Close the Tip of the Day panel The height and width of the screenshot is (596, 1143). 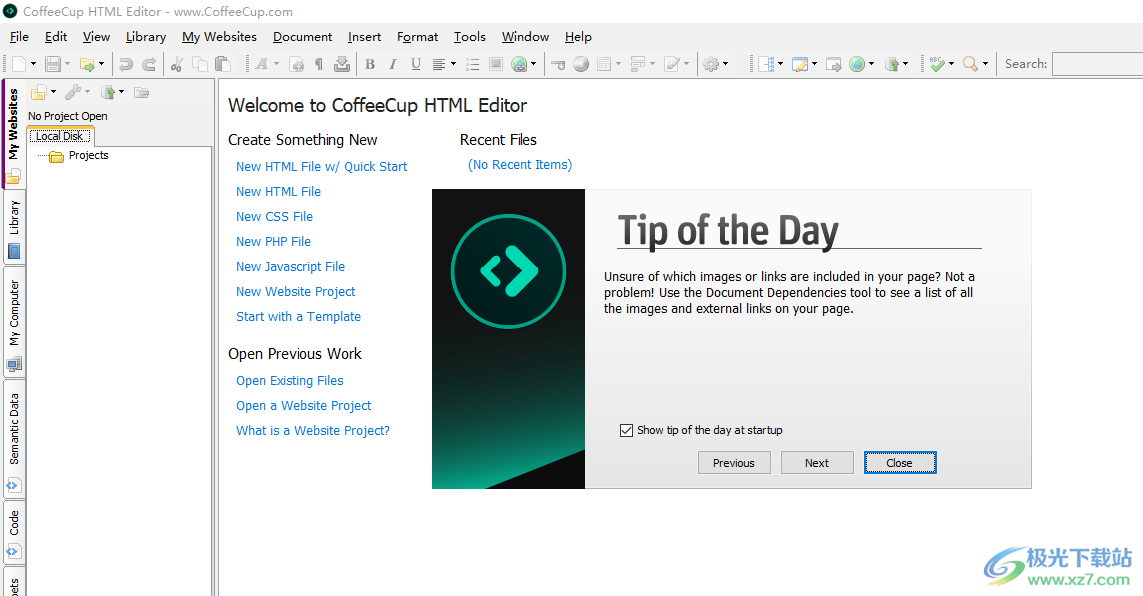[900, 463]
